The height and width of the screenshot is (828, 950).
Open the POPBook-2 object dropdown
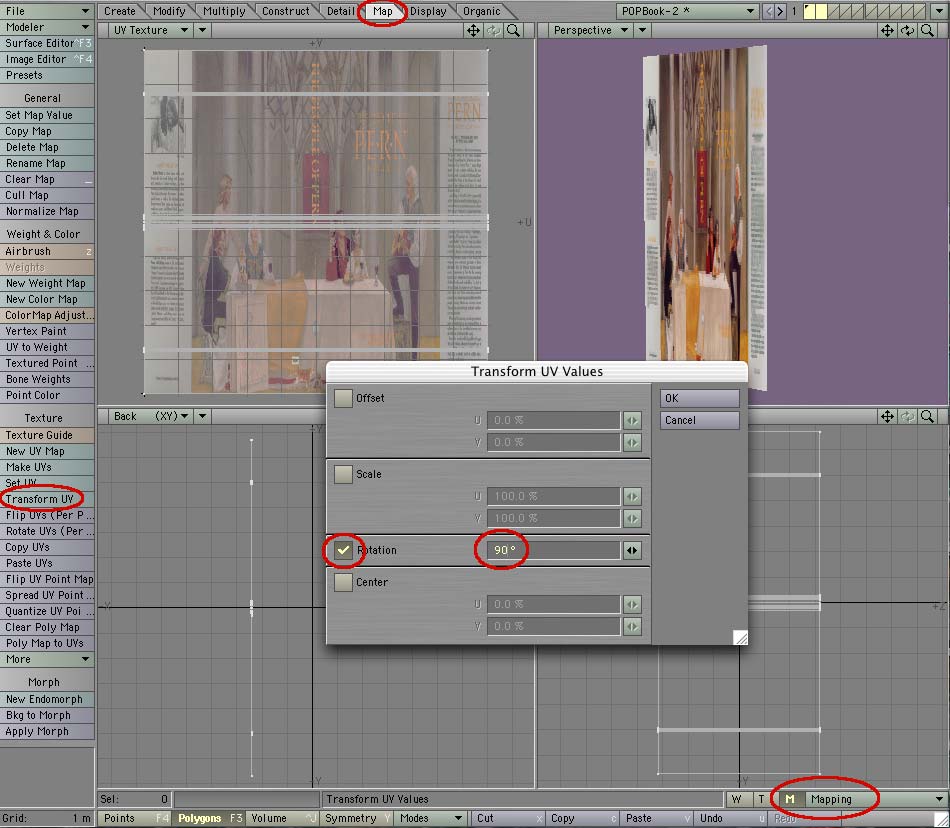tap(687, 11)
